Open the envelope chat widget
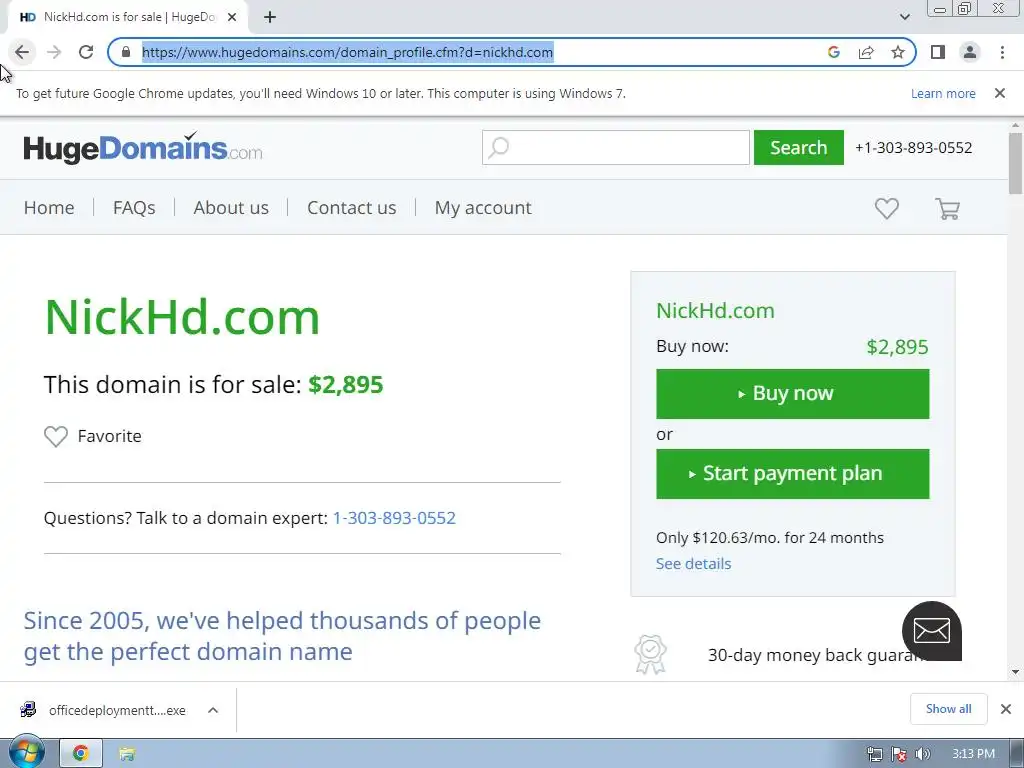Screen dimensions: 1024x768 931,631
